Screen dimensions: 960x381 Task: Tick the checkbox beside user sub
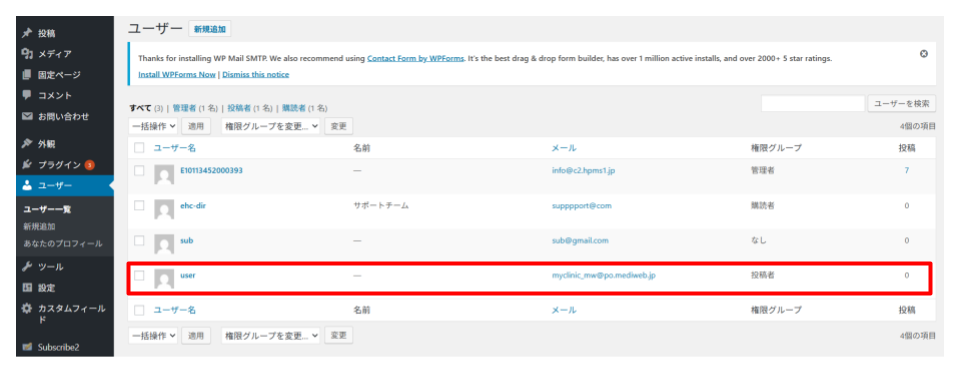[x=140, y=240]
